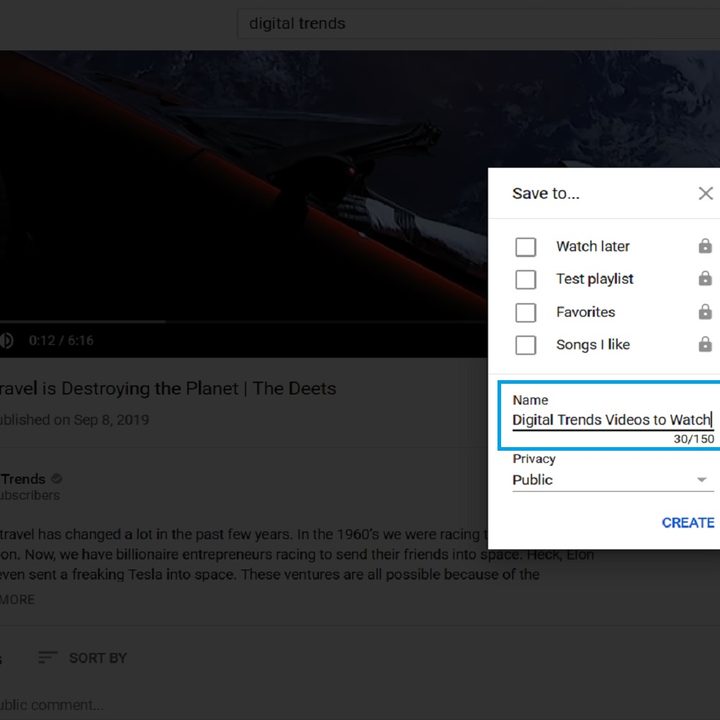This screenshot has height=720, width=720.
Task: Check the Test playlist checkbox
Action: click(x=525, y=279)
